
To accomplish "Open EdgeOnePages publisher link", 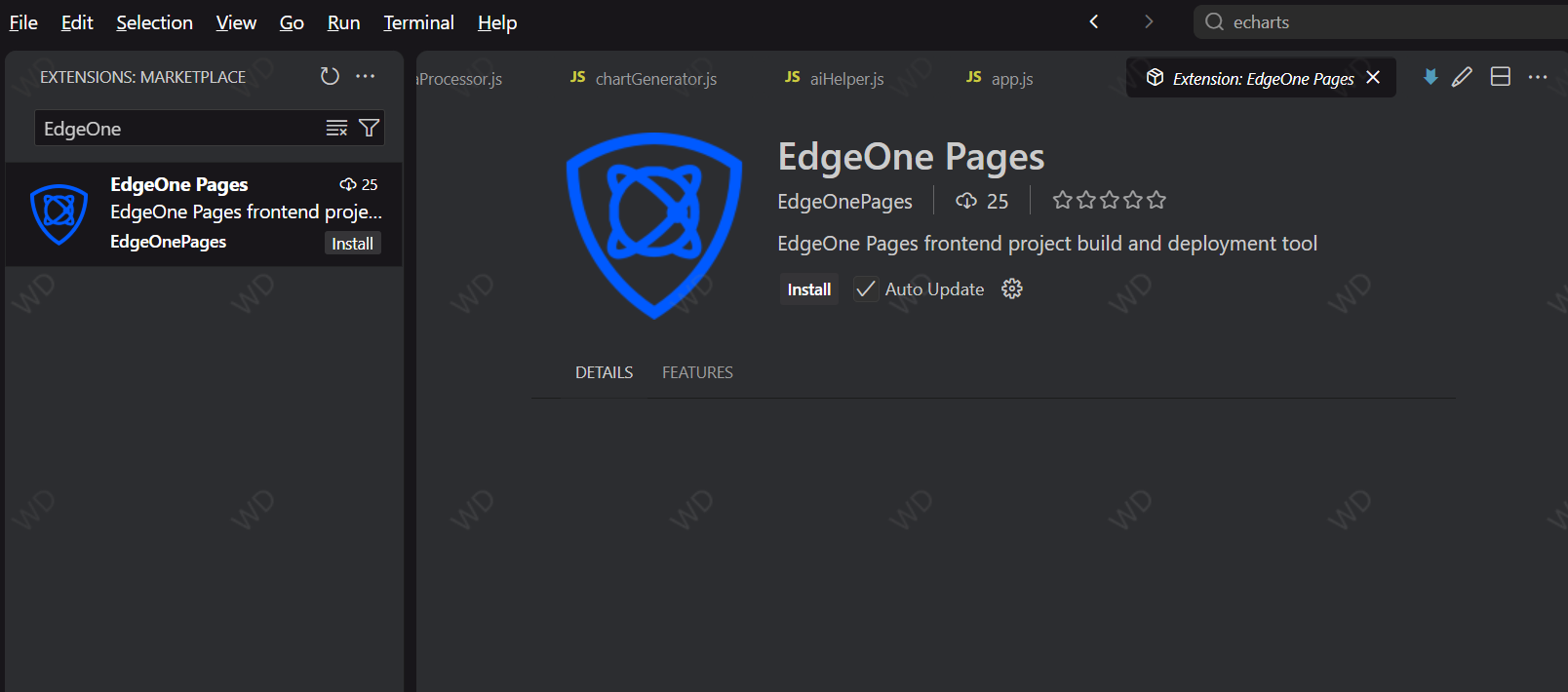I will pyautogui.click(x=844, y=202).
